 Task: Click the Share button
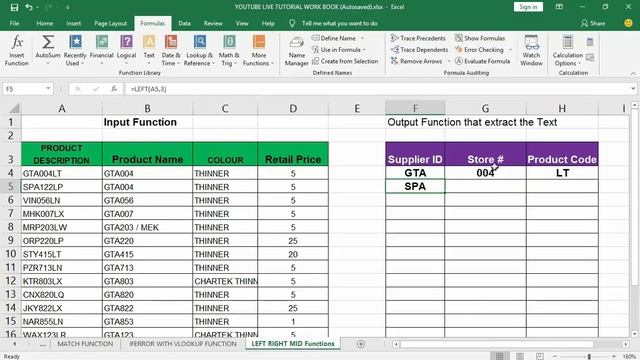pyautogui.click(x=593, y=23)
